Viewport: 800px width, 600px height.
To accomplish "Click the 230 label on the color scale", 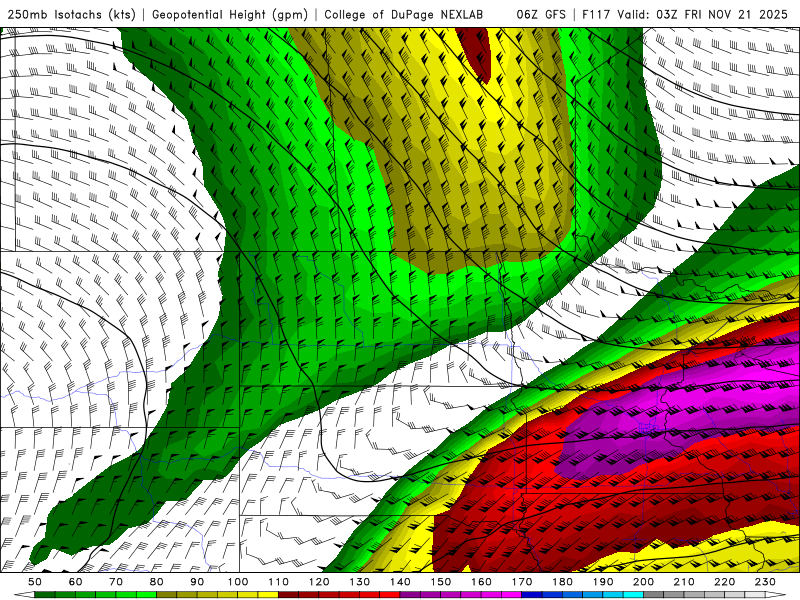I will tap(765, 582).
